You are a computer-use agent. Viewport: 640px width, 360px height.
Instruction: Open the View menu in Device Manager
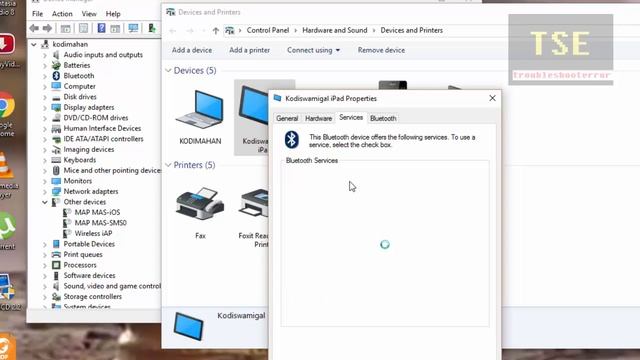pyautogui.click(x=89, y=14)
